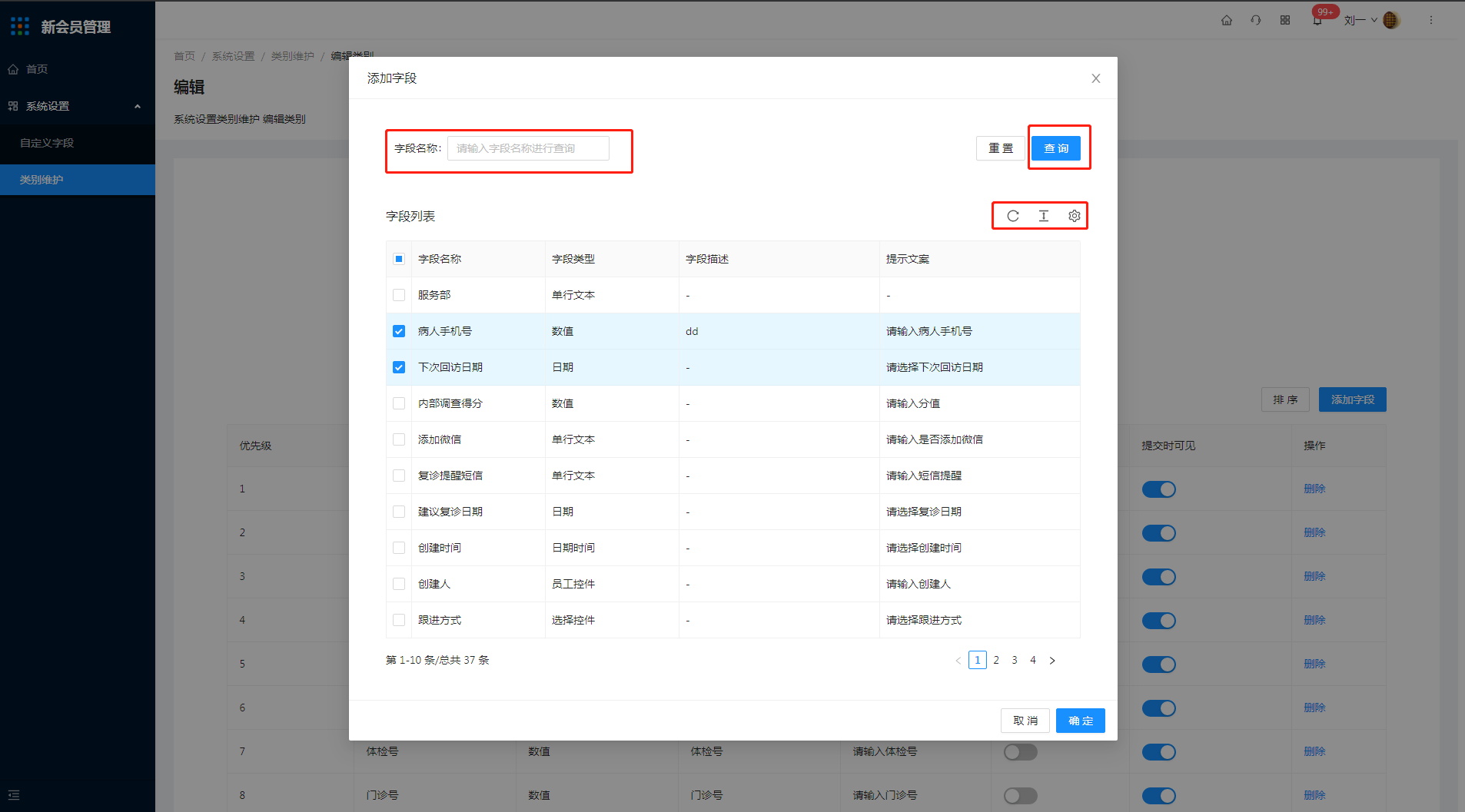Focus the 字段名称 search input
Screen dimensions: 1465x812
(529, 148)
